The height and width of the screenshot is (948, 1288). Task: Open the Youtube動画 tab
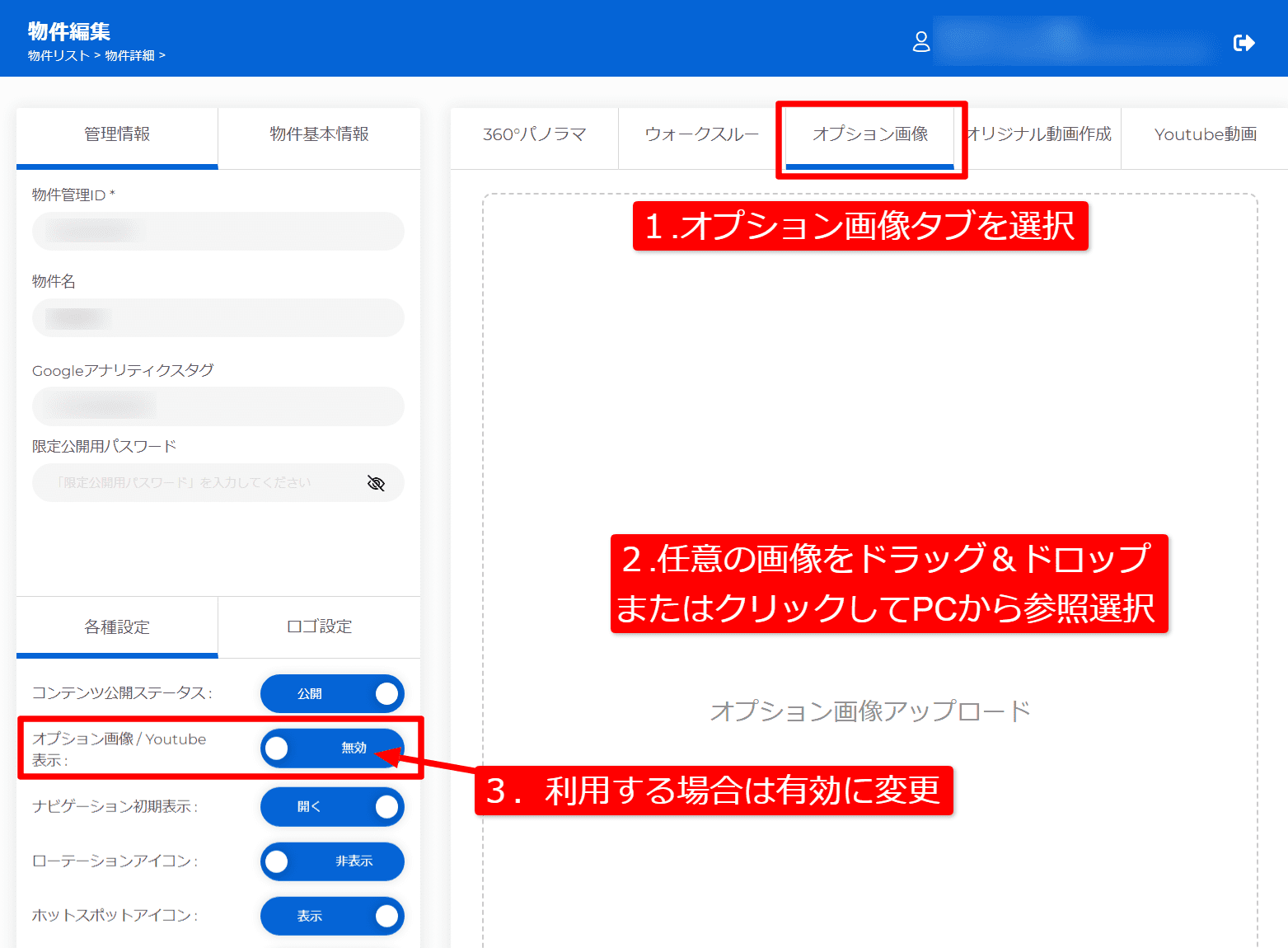coord(1205,134)
